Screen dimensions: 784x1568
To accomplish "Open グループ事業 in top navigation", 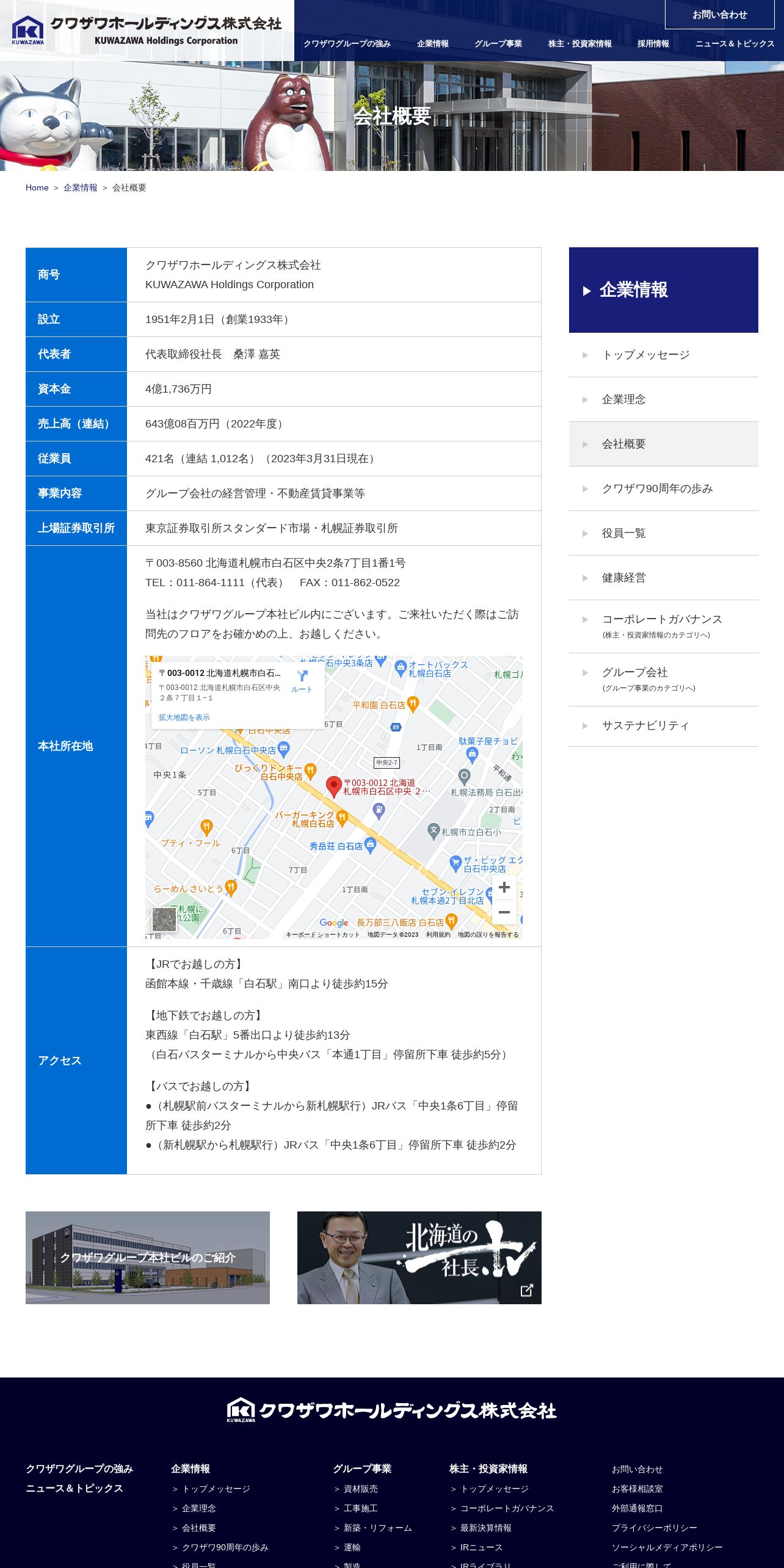I will click(x=498, y=43).
